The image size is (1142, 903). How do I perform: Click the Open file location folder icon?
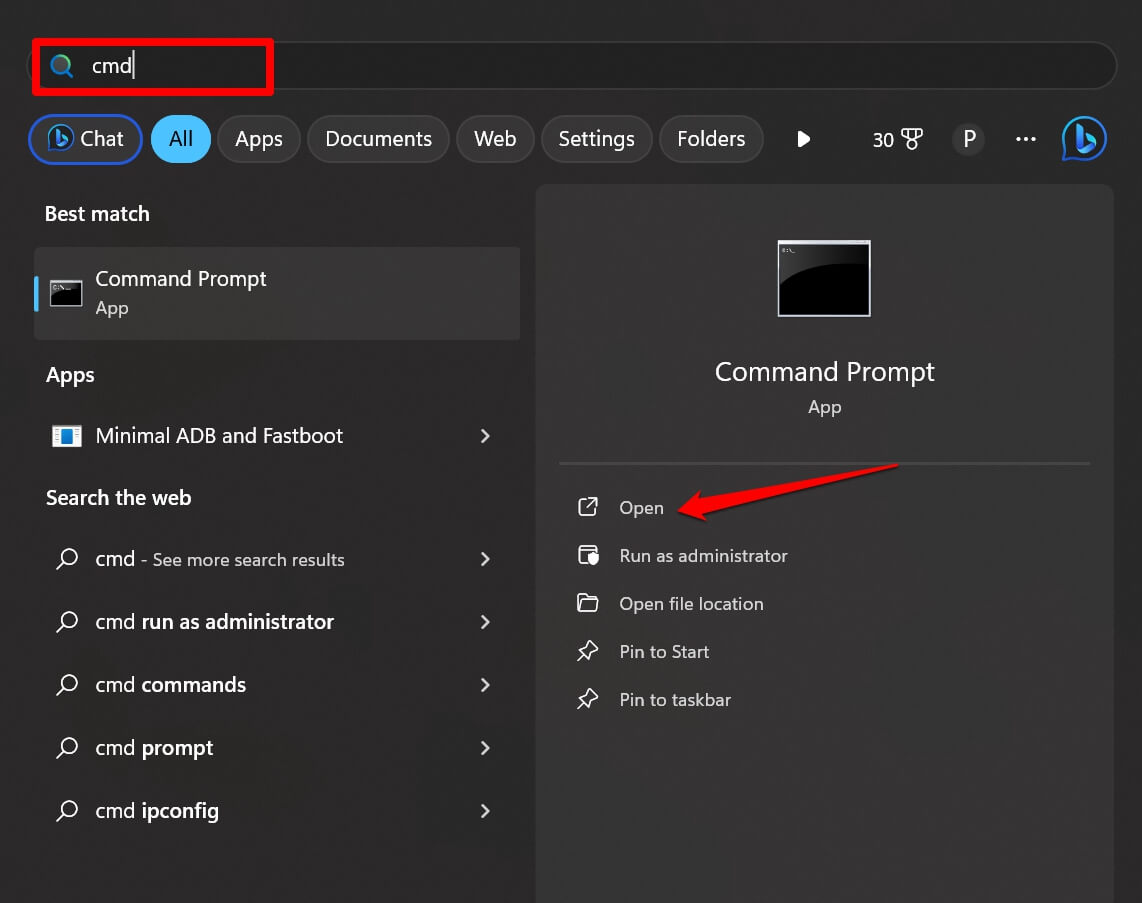(x=589, y=603)
